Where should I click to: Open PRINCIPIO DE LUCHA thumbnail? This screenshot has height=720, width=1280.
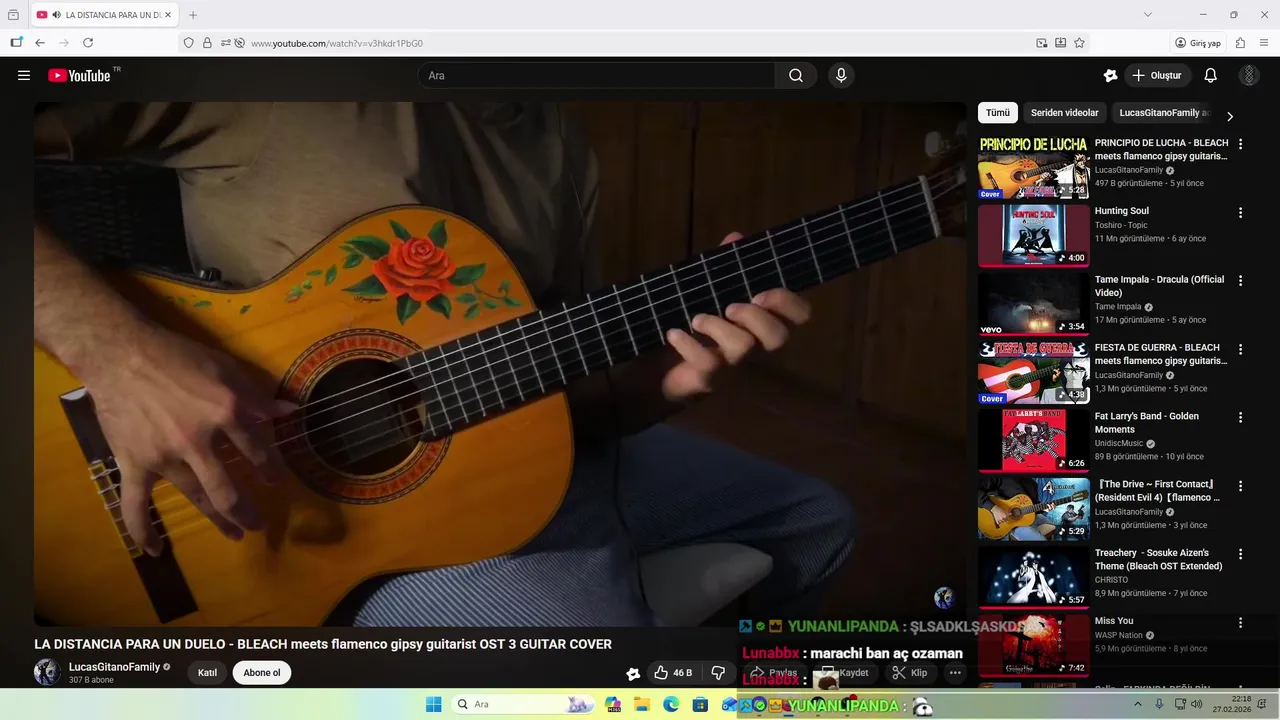coord(1034,168)
